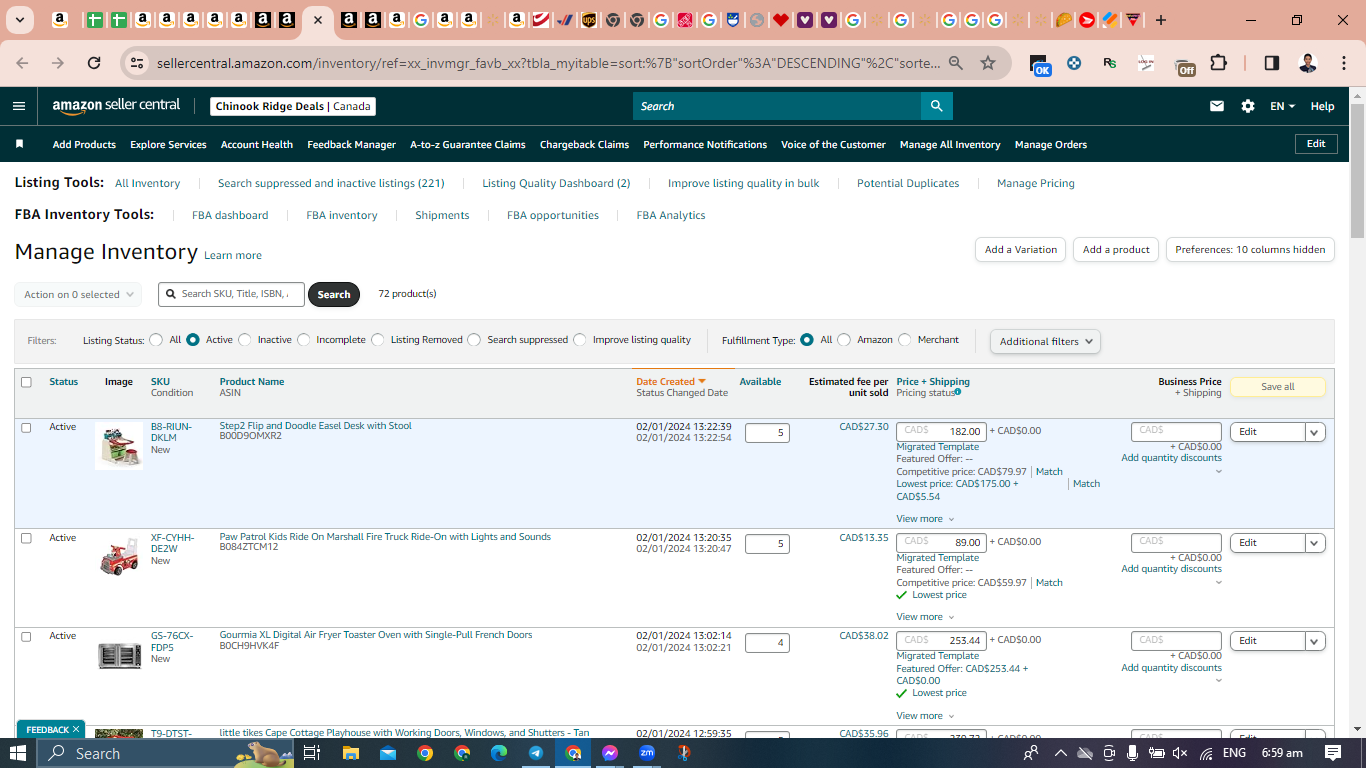Toggle the Chrome side panel icon
This screenshot has width=1366, height=768.
[1272, 63]
